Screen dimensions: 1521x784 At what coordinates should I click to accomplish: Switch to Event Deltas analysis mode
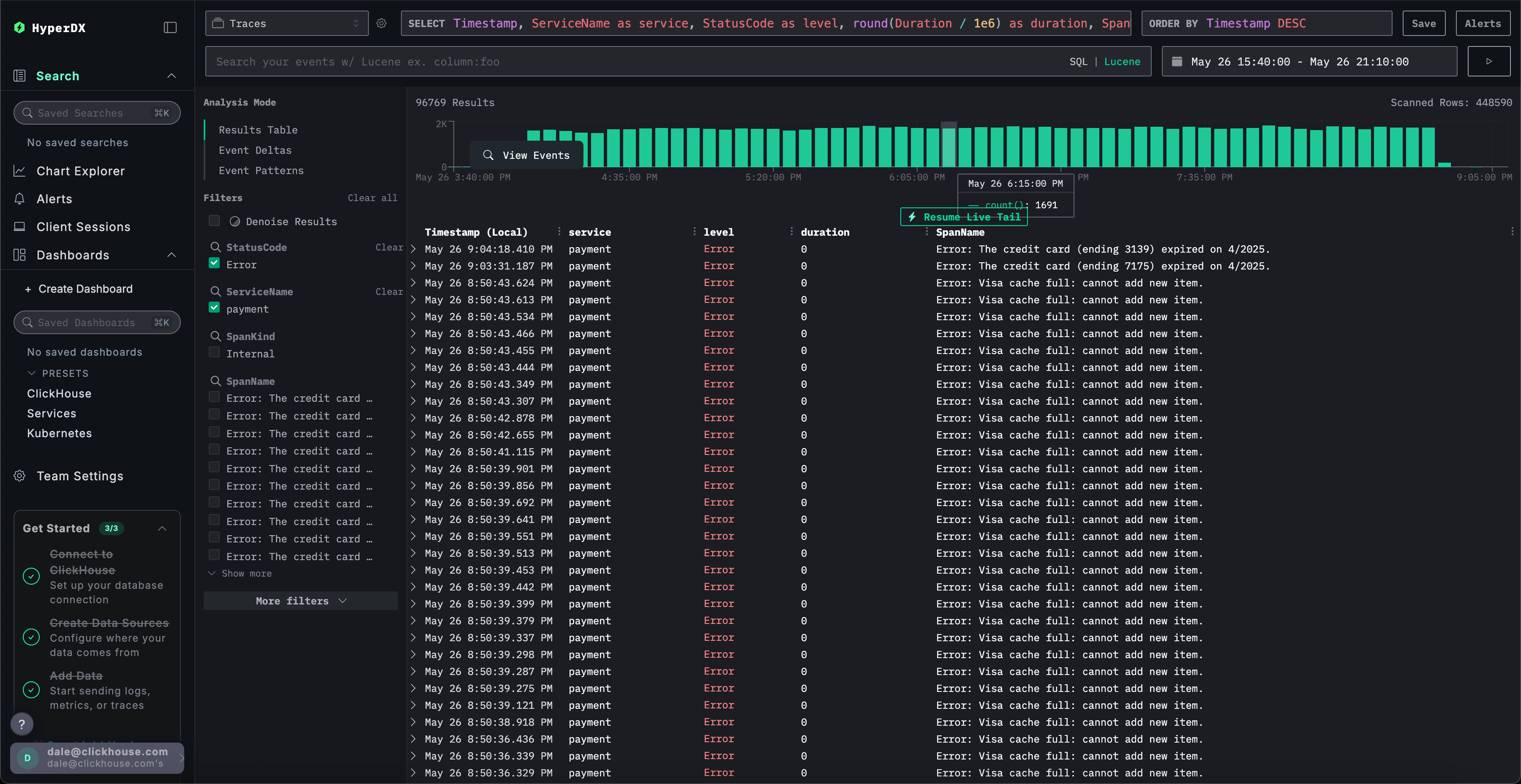(x=254, y=150)
